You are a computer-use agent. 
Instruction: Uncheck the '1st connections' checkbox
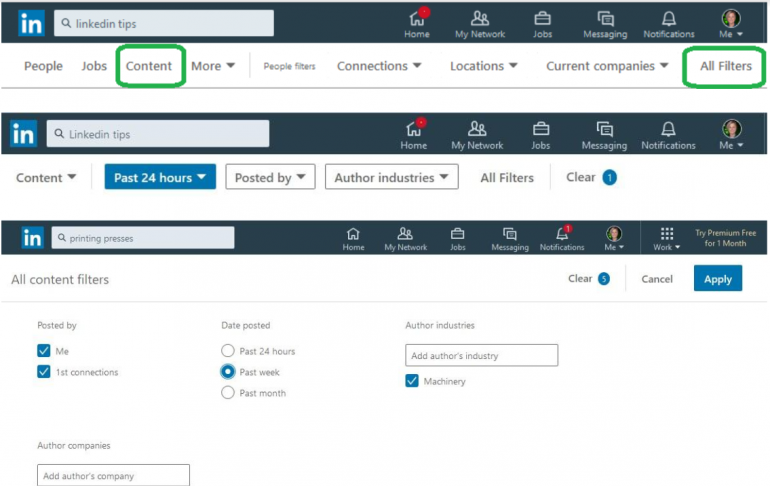point(44,372)
